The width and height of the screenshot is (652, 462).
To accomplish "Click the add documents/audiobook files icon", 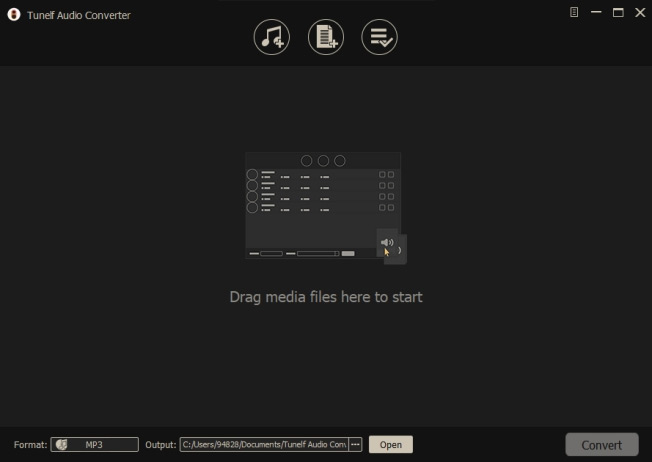I will pos(326,37).
